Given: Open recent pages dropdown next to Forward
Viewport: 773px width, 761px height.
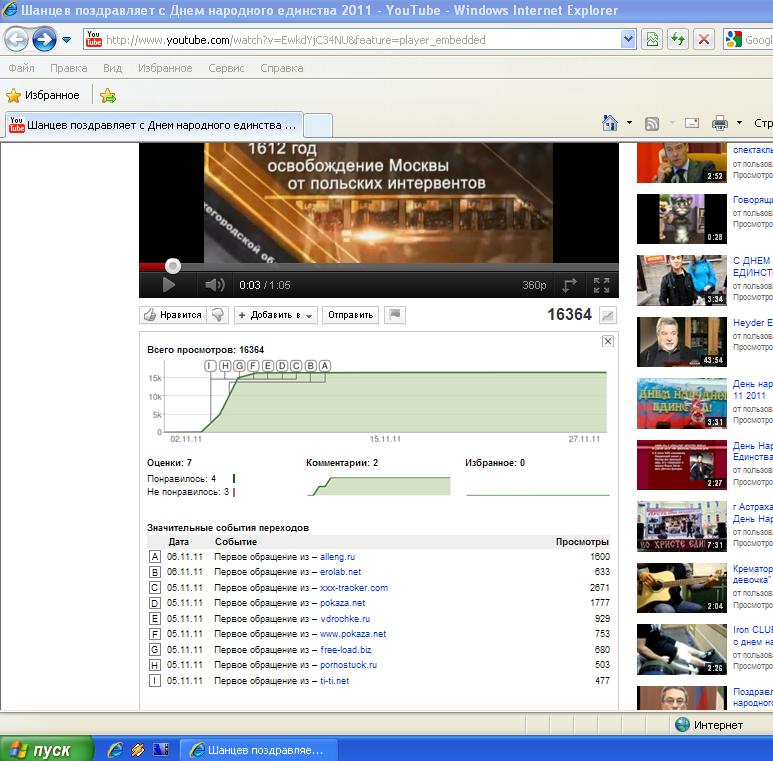Looking at the screenshot, I should pos(67,39).
